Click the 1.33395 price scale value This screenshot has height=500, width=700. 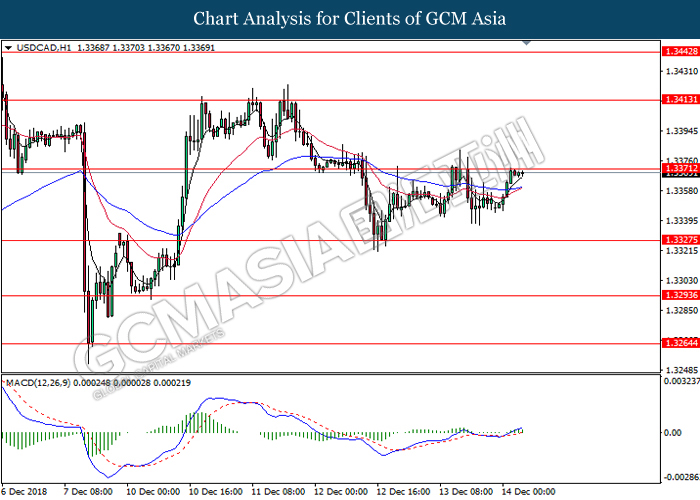coord(681,221)
